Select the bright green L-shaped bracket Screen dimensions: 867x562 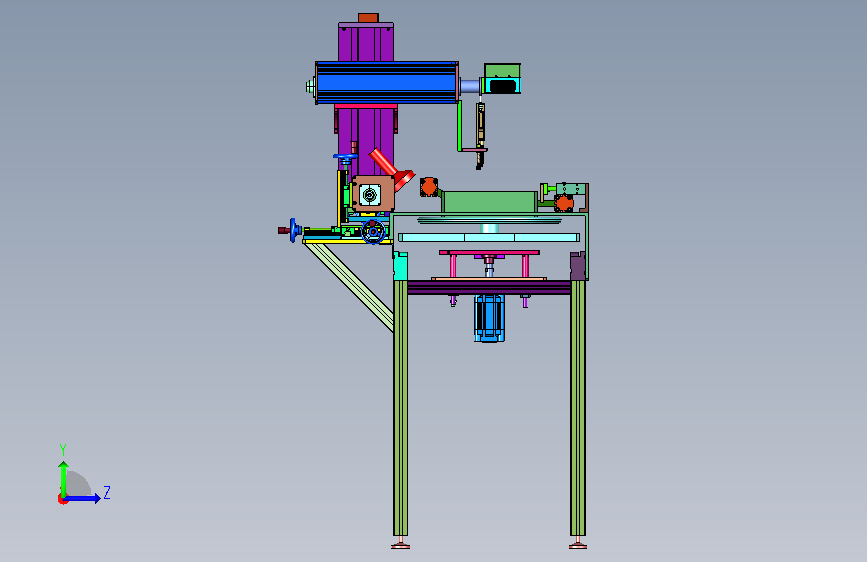[459, 126]
